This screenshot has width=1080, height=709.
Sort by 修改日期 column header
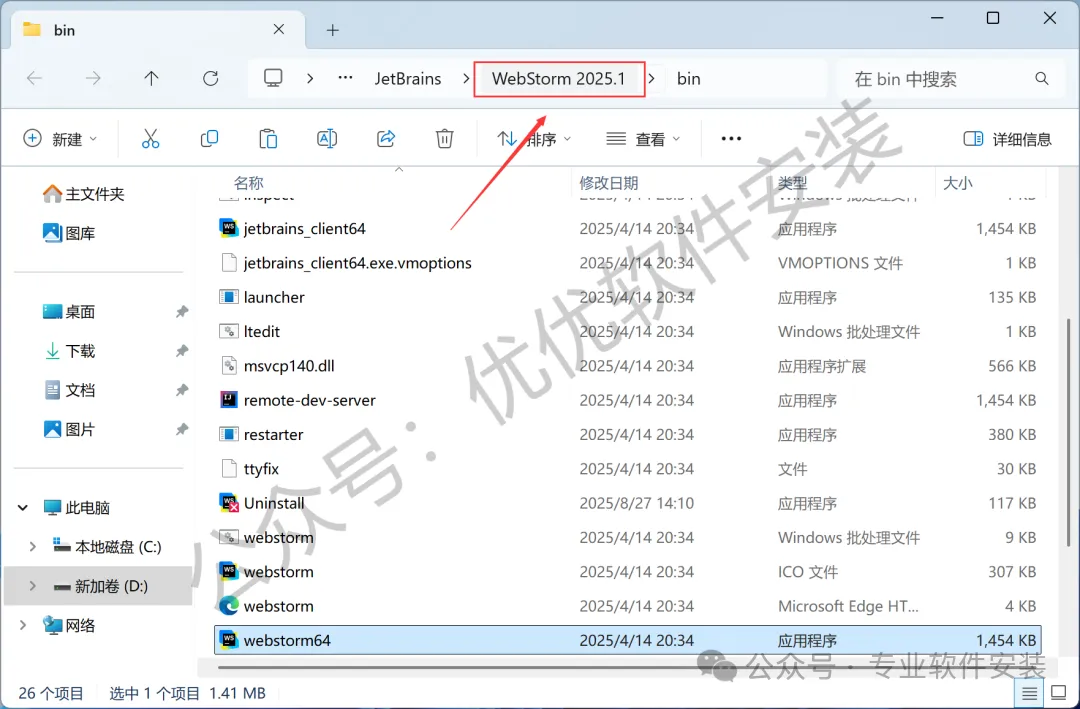[609, 183]
